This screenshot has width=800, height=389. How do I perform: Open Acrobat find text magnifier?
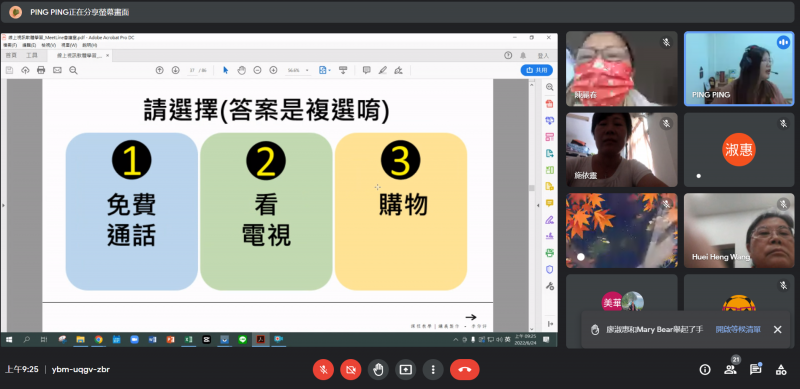coord(73,70)
